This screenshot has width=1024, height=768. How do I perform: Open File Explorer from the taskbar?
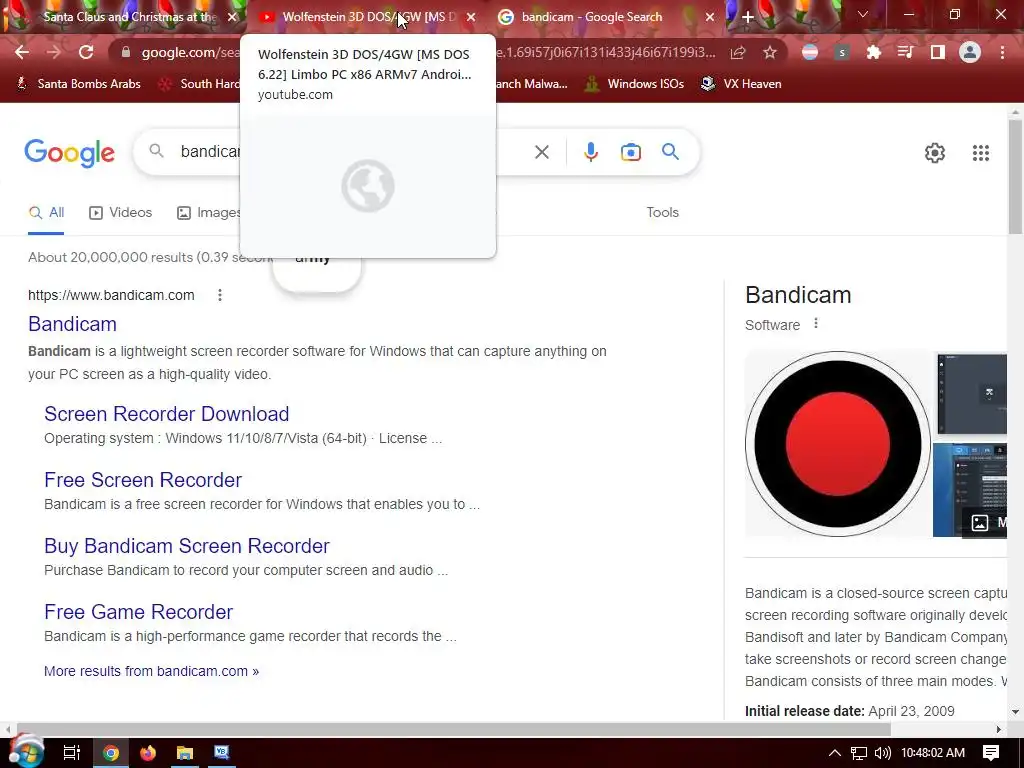click(185, 753)
